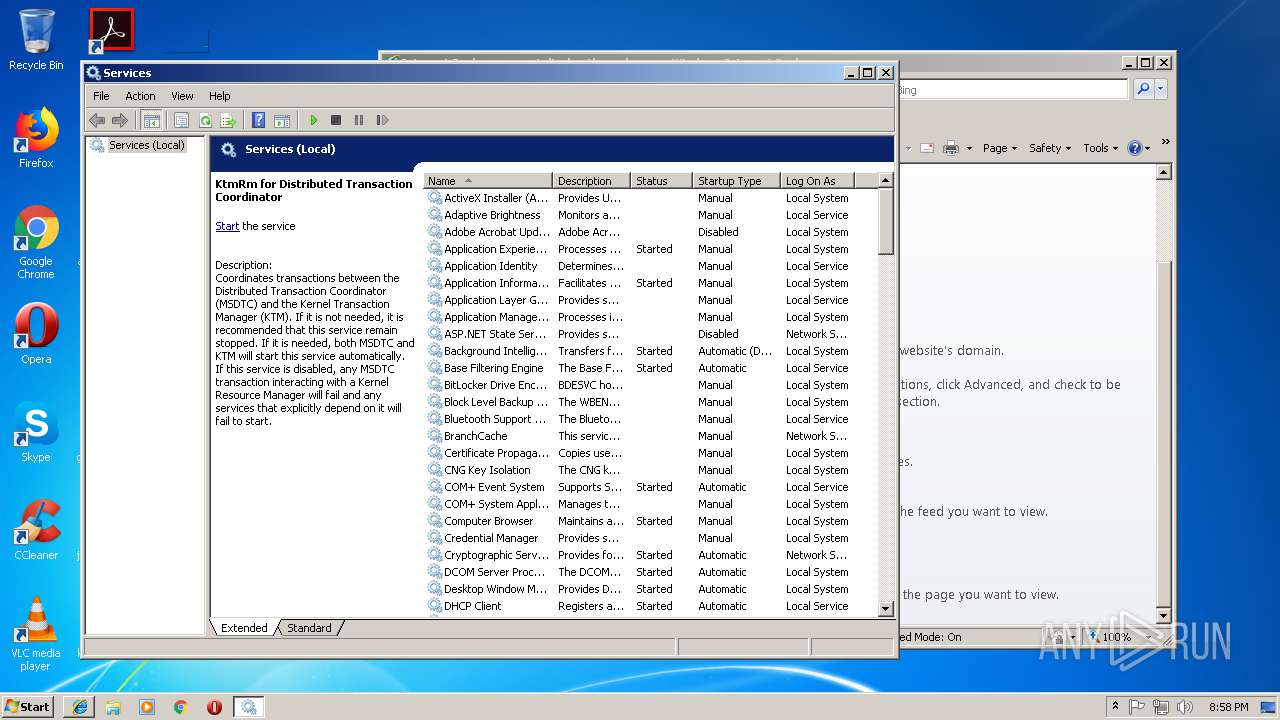Open the Help question-mark icon in Internet Explorer
The height and width of the screenshot is (720, 1280).
coord(1134,148)
